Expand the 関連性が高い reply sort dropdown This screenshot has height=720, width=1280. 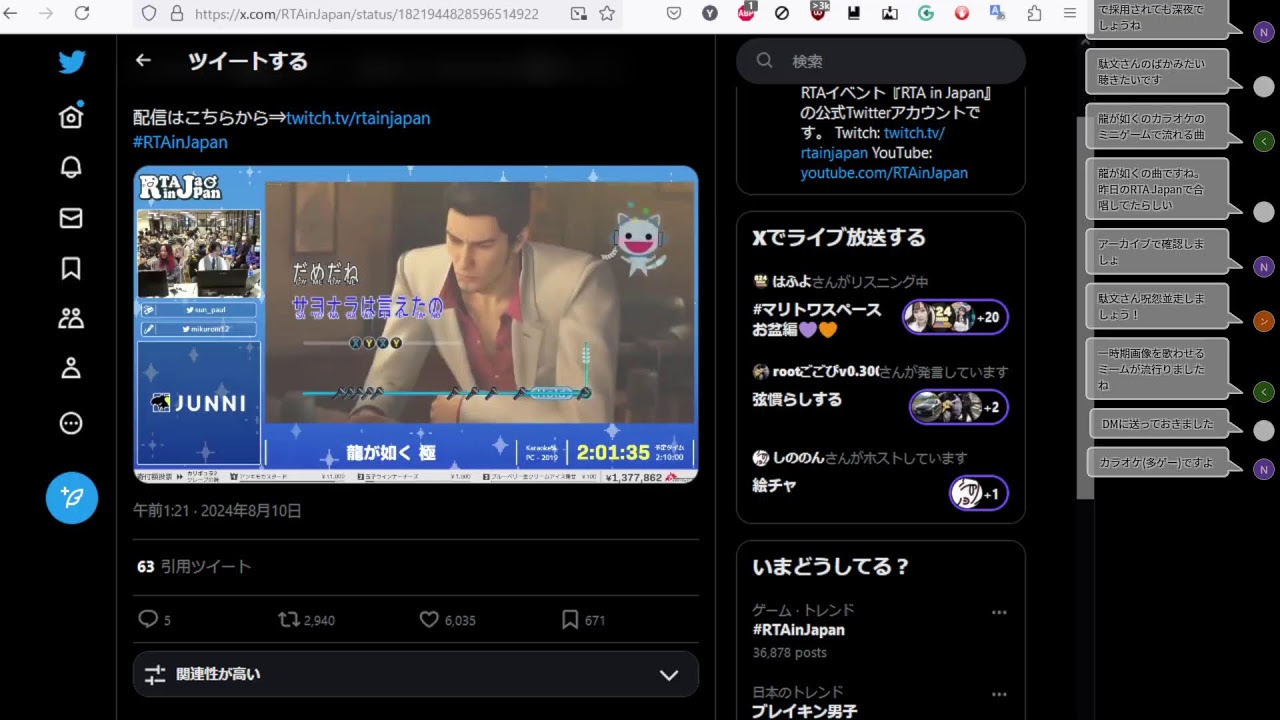pos(416,675)
